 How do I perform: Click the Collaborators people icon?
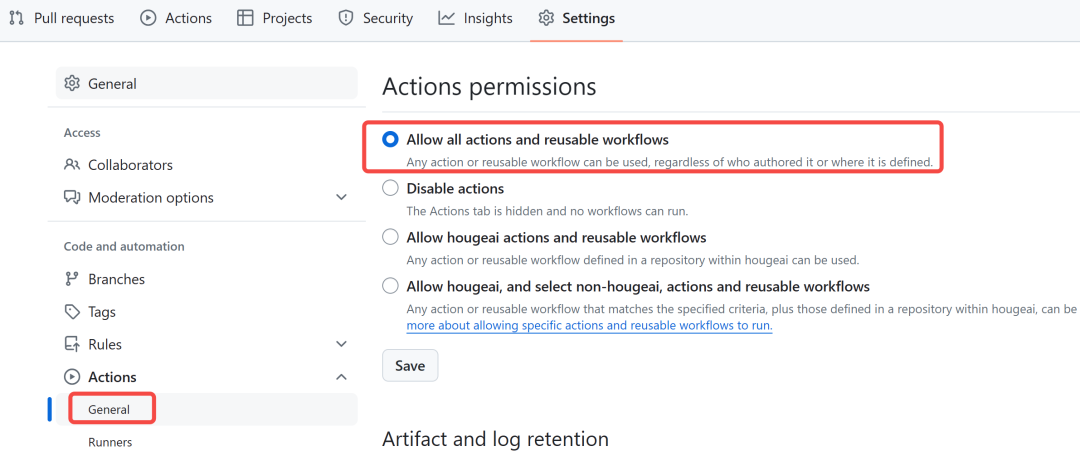coord(72,165)
